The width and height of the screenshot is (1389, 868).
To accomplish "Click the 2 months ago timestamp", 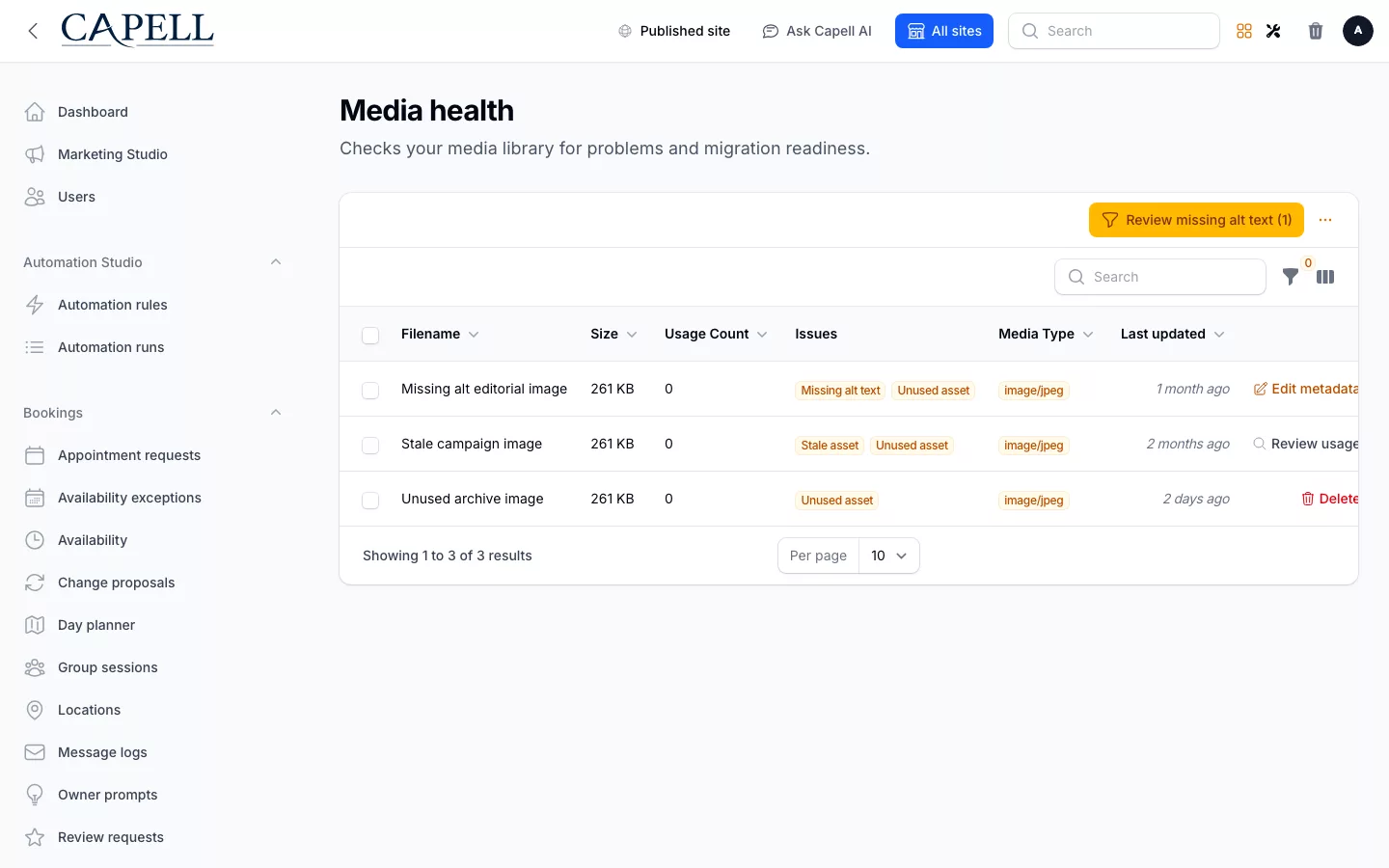I will 1188,444.
